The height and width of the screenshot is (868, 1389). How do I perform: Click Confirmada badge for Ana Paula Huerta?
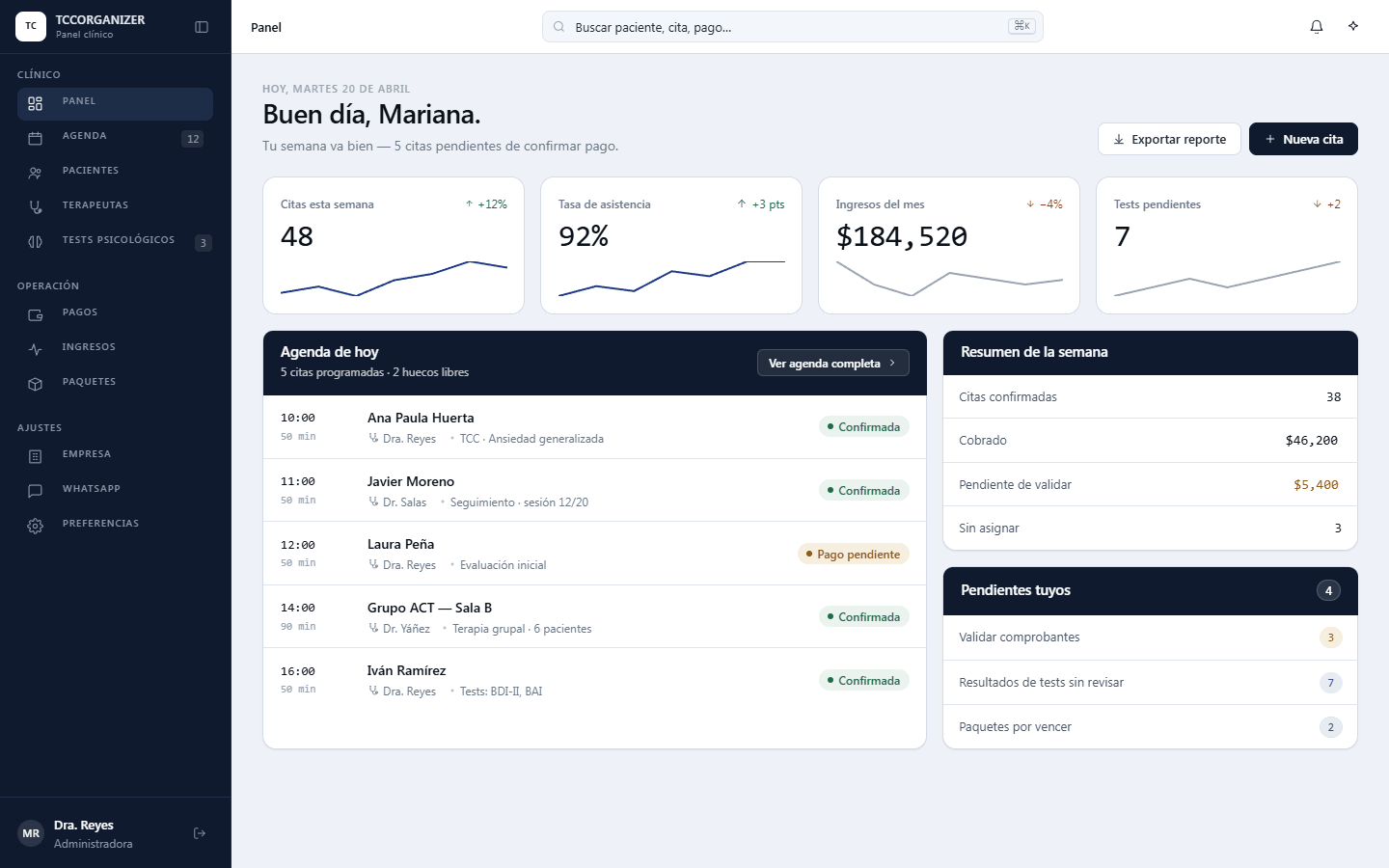tap(864, 427)
